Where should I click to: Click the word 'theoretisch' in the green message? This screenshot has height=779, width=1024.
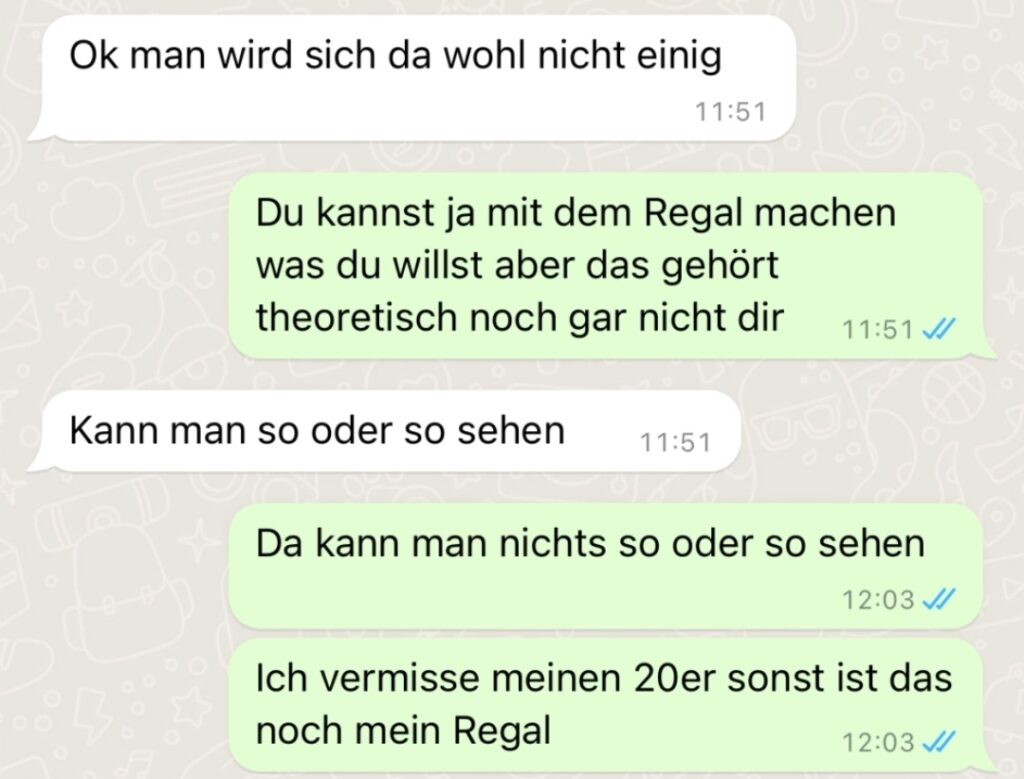pyautogui.click(x=357, y=317)
